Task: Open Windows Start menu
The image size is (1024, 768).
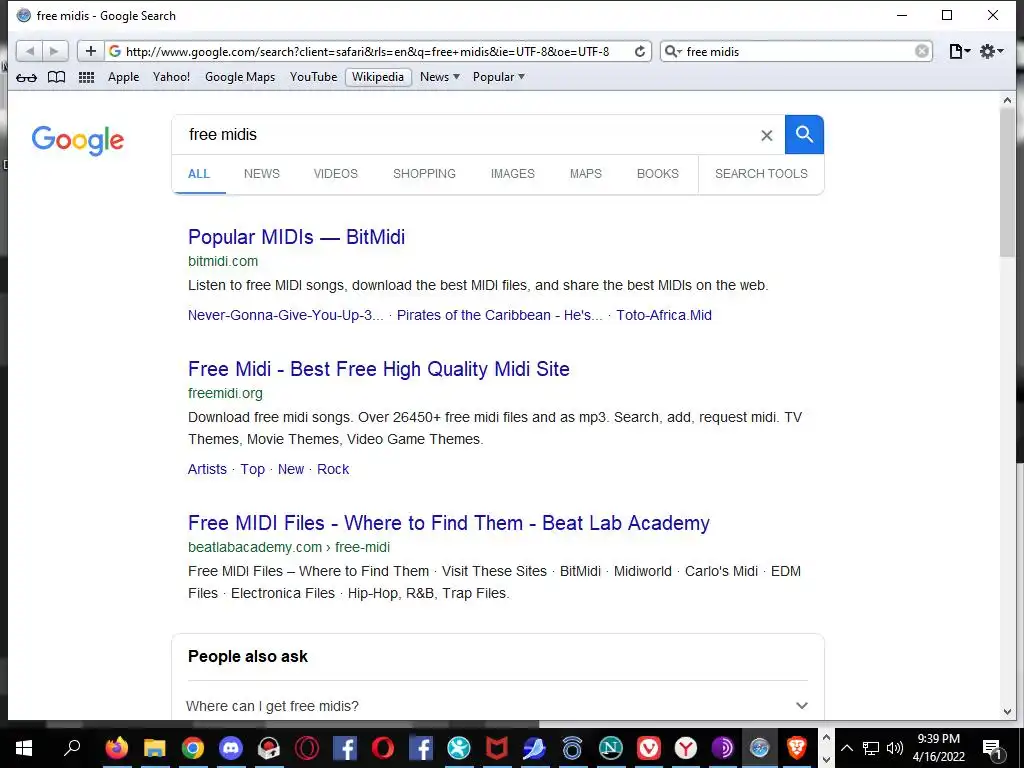Action: [24, 748]
